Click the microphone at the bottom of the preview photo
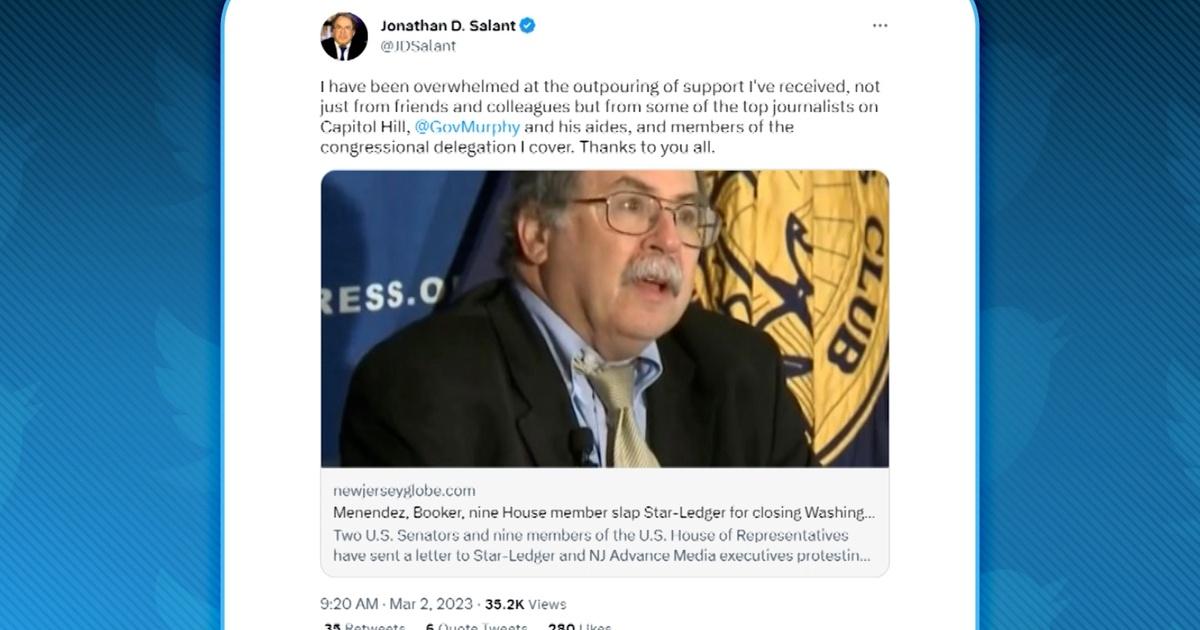 581,447
